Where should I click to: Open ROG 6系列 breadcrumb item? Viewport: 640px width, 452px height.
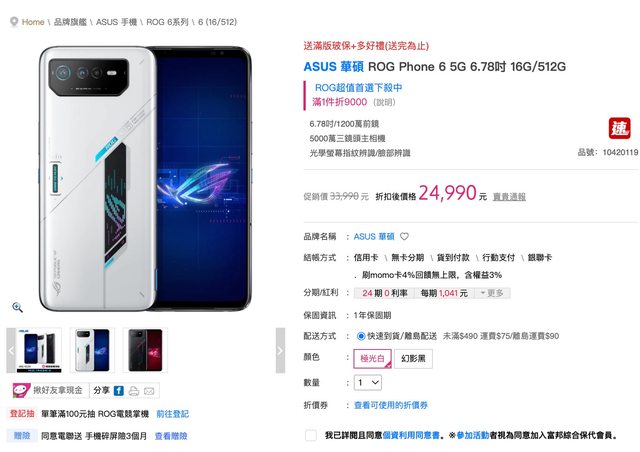167,22
